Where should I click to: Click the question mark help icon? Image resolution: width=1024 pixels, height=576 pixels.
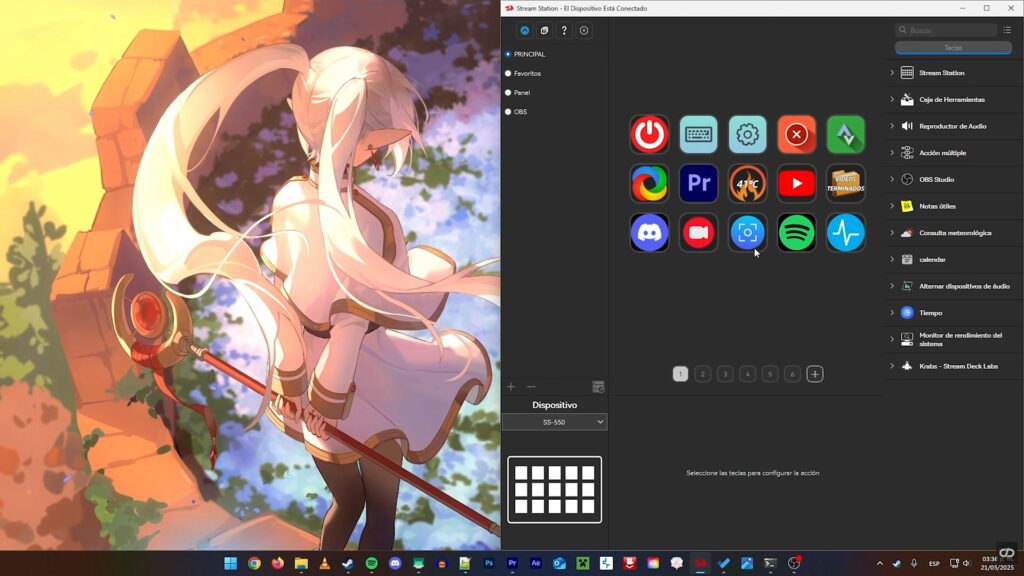coord(564,30)
